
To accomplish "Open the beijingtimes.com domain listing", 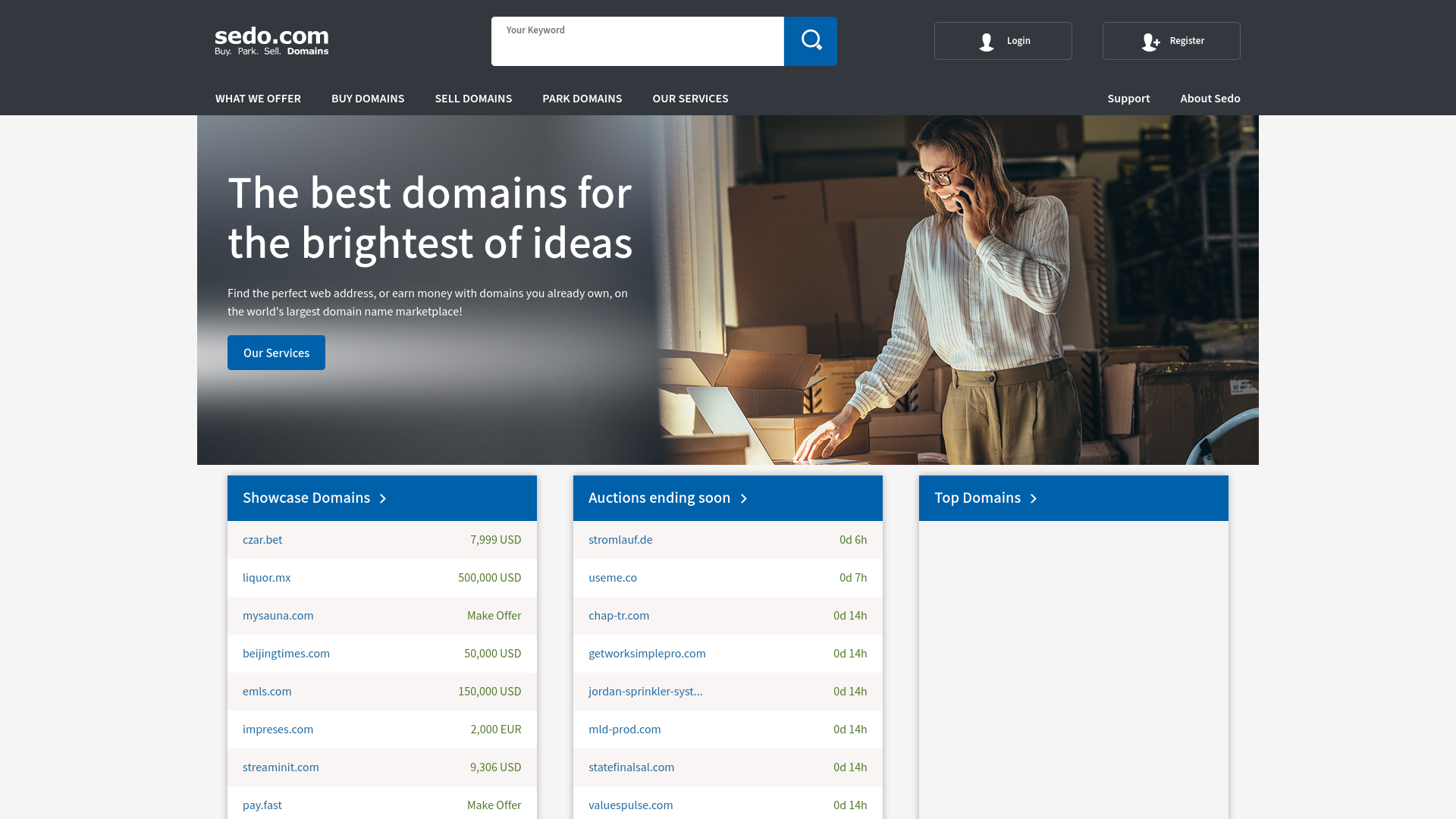I will click(286, 654).
